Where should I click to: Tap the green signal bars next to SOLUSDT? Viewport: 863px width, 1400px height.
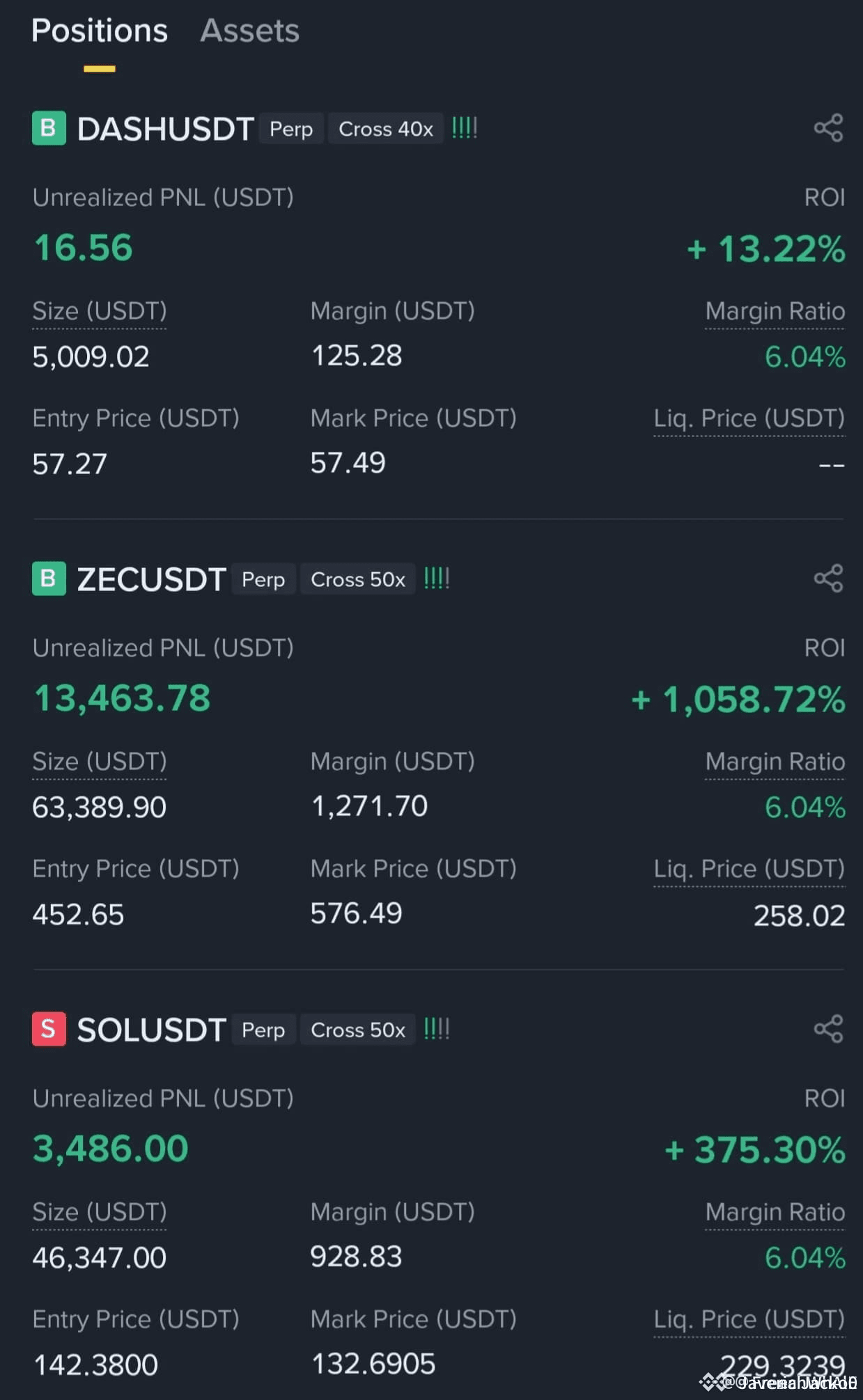point(437,1029)
